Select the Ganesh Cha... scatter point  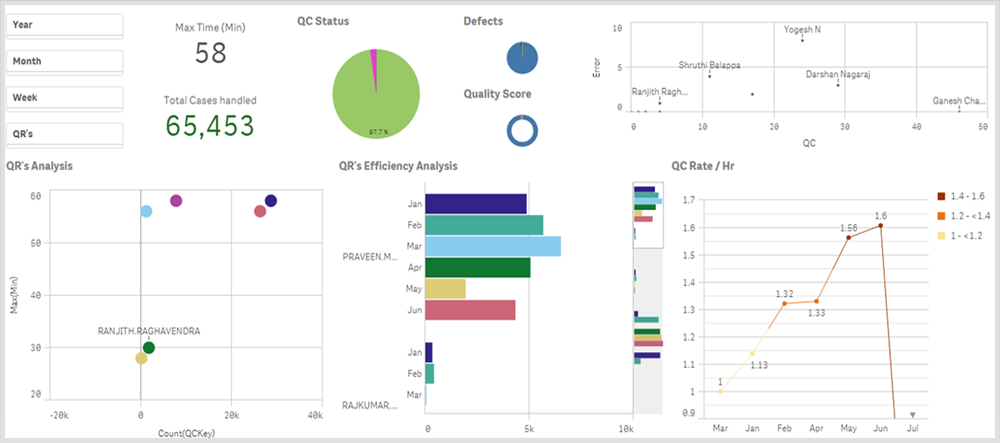(x=959, y=112)
